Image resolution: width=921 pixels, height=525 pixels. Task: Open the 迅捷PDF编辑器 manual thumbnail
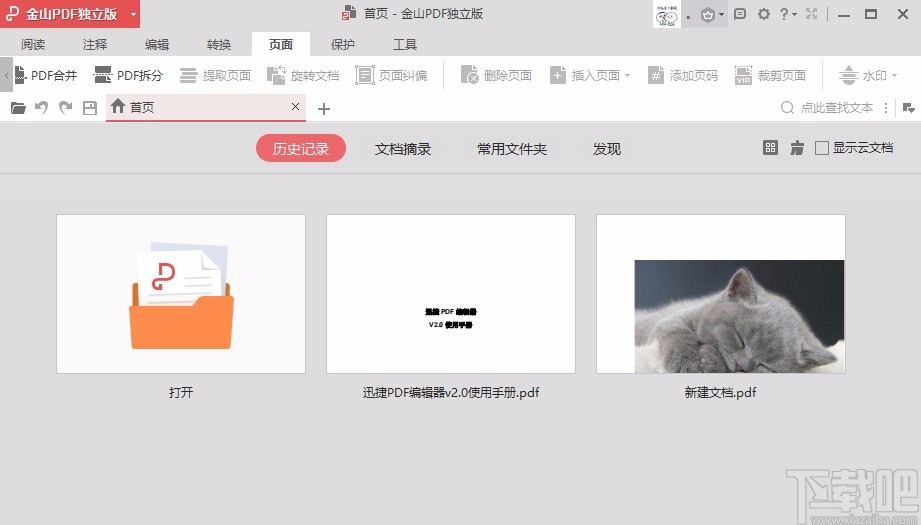tap(451, 294)
